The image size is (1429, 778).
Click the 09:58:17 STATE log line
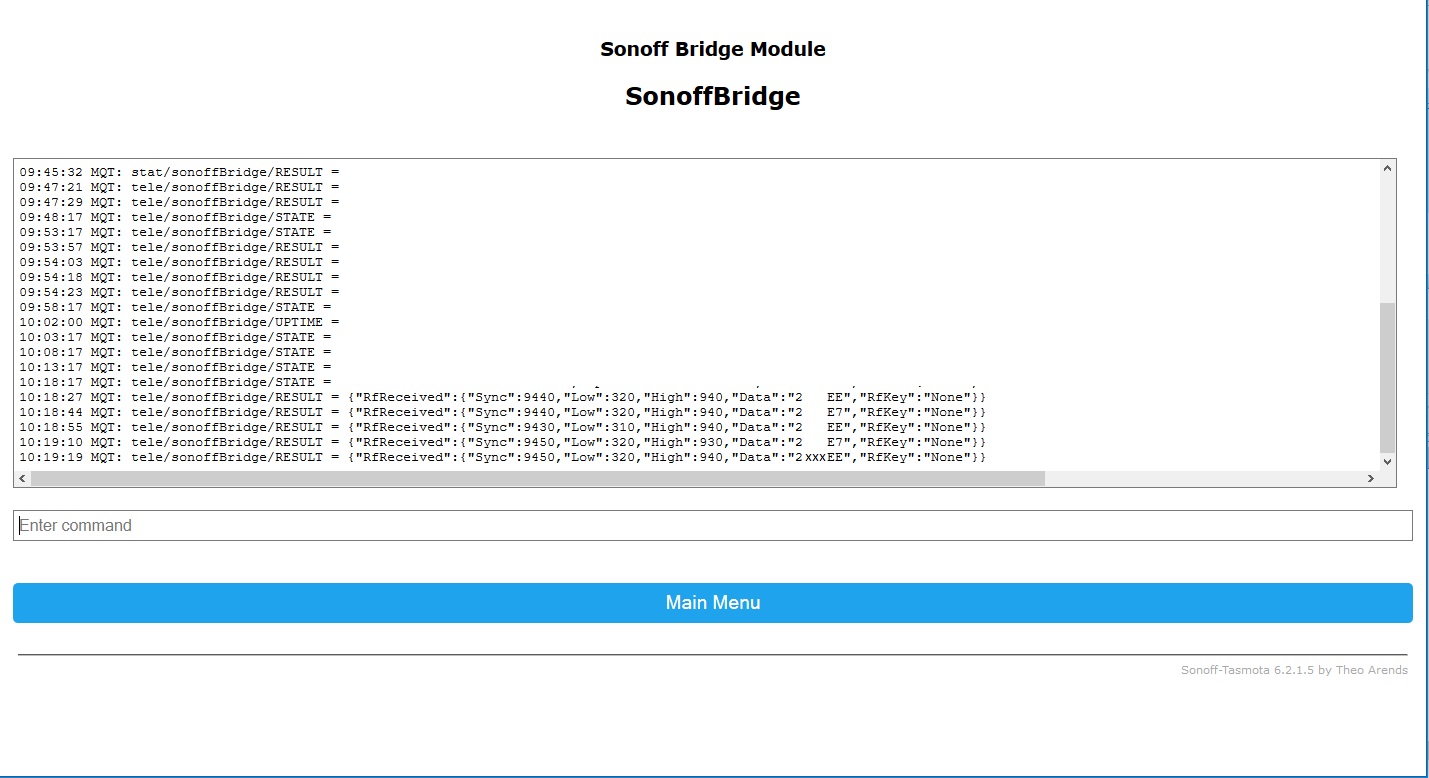tap(176, 307)
